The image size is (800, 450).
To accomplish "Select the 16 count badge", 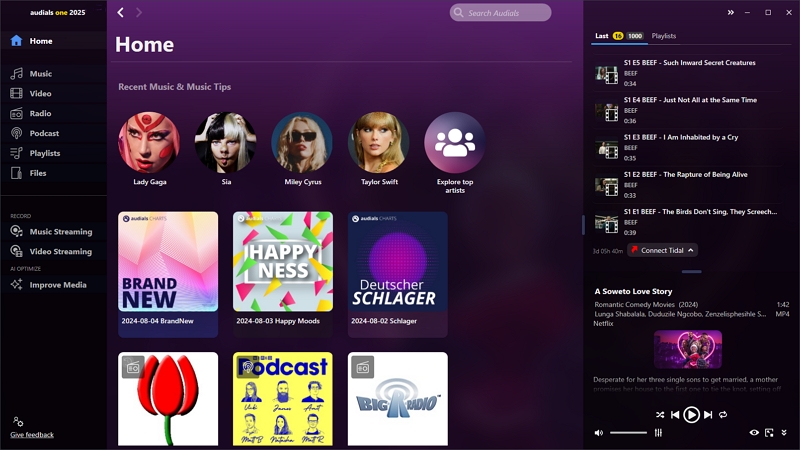I will (x=618, y=36).
